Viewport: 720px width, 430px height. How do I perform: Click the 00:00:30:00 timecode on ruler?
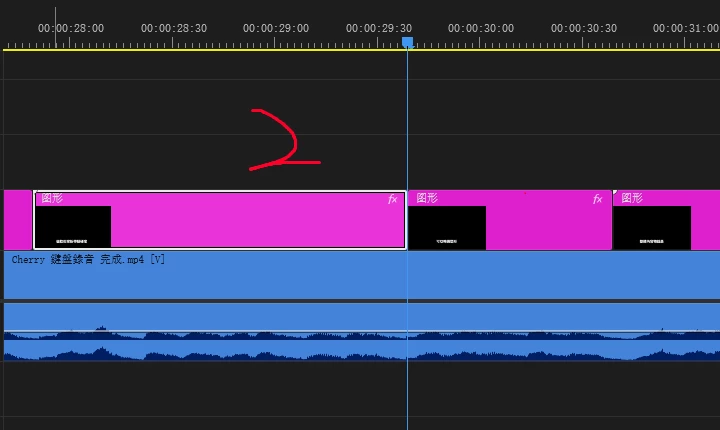pyautogui.click(x=481, y=28)
